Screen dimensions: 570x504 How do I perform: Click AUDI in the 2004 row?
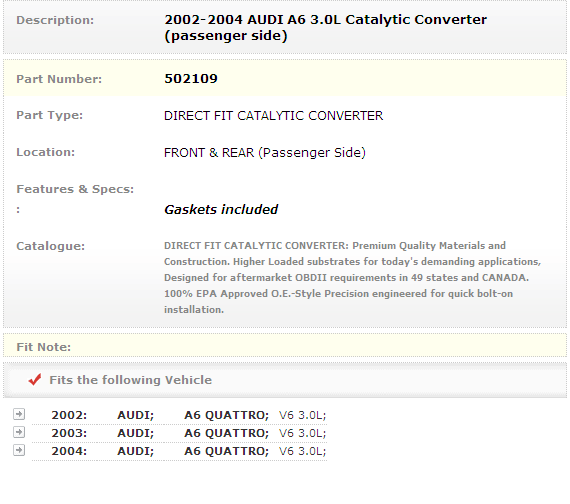pyautogui.click(x=136, y=451)
